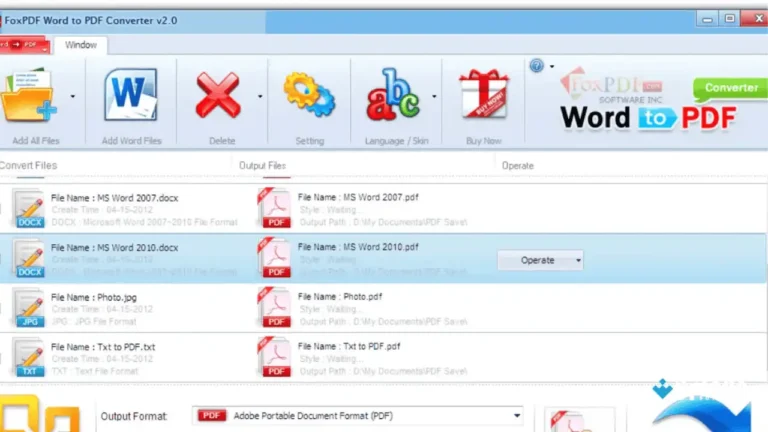Image resolution: width=768 pixels, height=432 pixels.
Task: Expand the Language / Skin dropdown arrow
Action: pyautogui.click(x=434, y=96)
